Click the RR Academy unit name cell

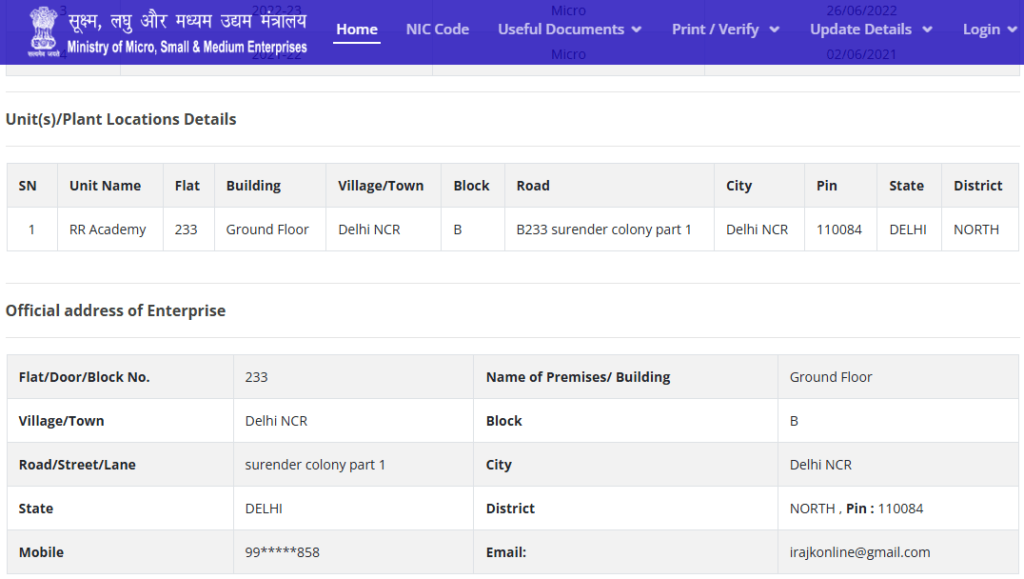(x=108, y=229)
